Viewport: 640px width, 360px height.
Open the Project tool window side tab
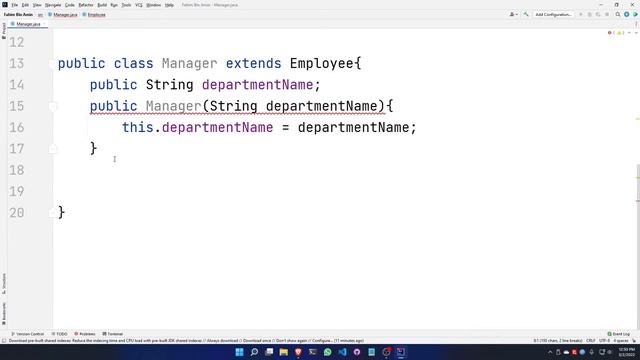(x=4, y=31)
